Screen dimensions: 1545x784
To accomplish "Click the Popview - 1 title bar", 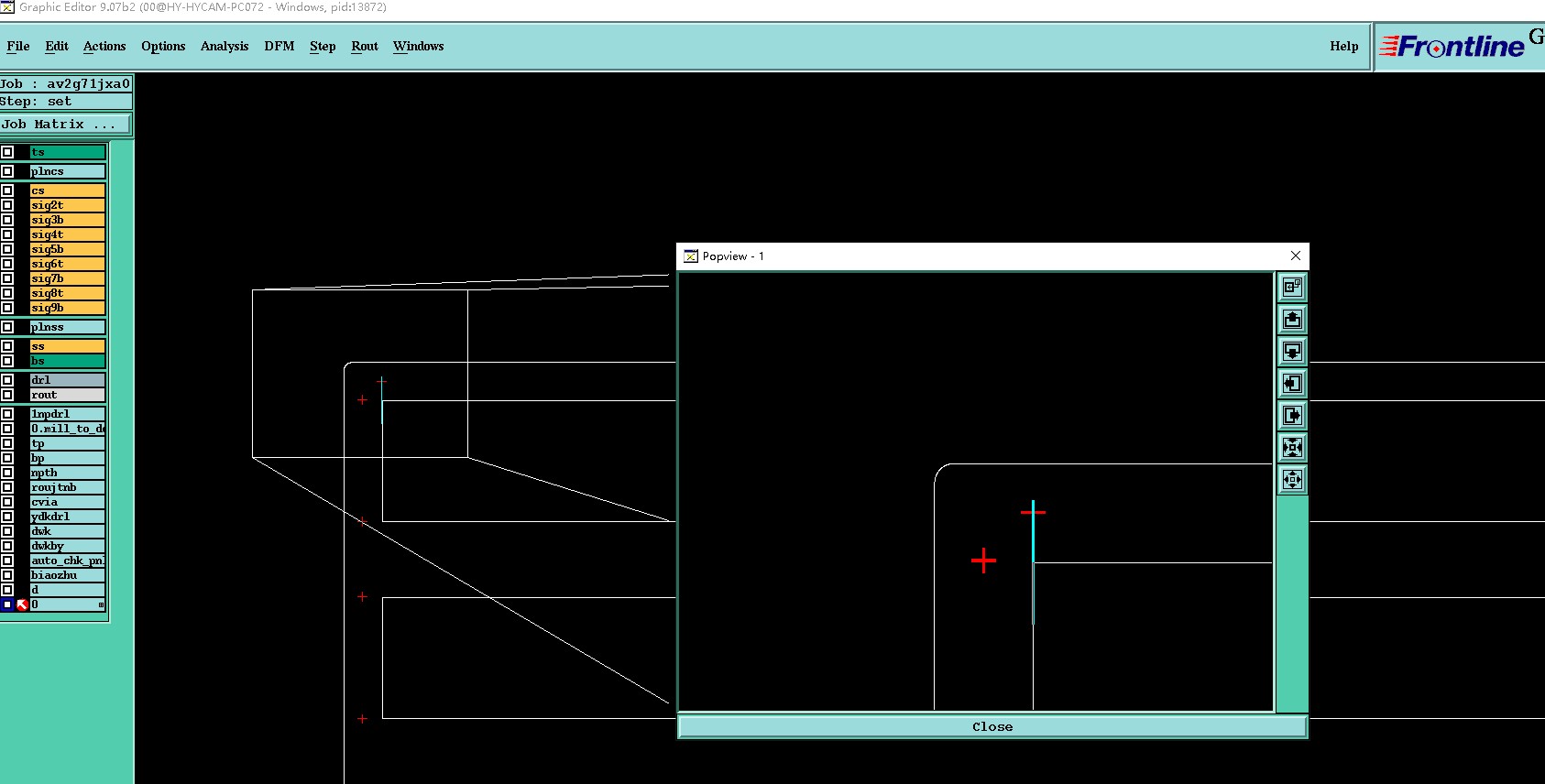I will pos(992,256).
